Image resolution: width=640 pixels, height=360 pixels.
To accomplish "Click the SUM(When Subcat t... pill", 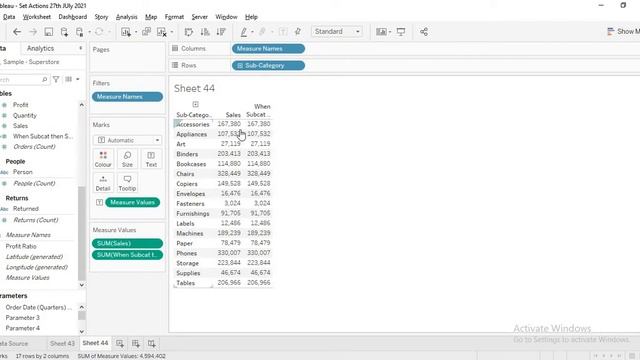I will (127, 255).
